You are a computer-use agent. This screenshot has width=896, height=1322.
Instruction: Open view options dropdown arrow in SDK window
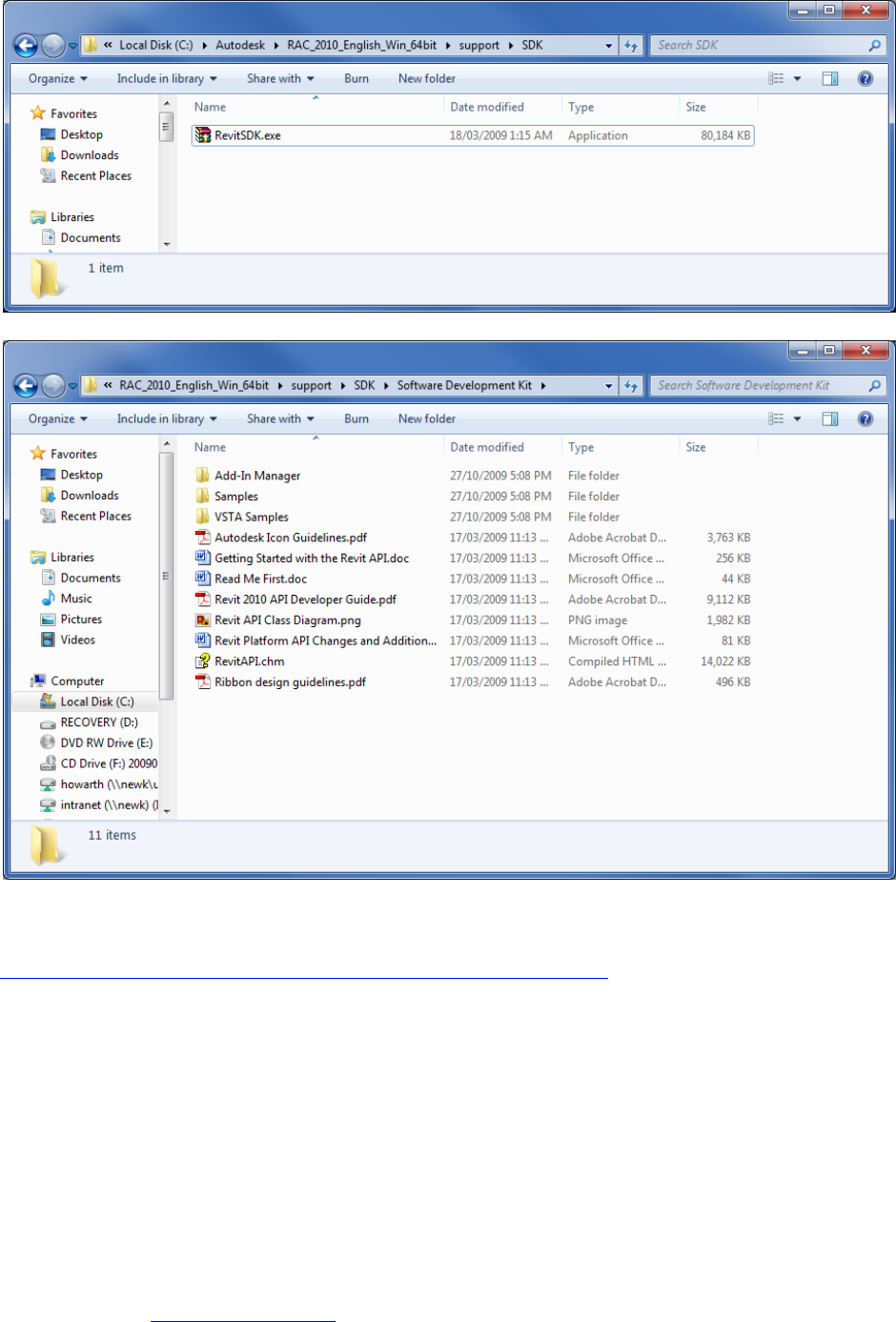[x=798, y=79]
